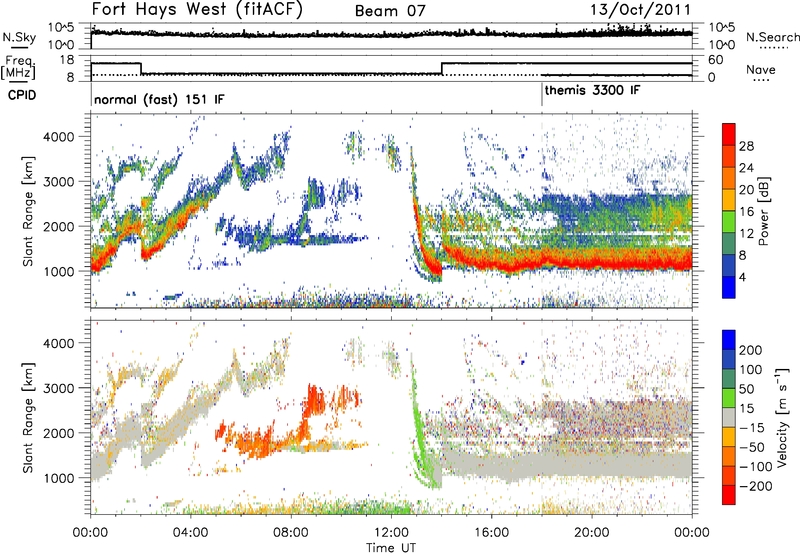Click the "CPID" row label
The width and height of the screenshot is (800, 554).
point(22,95)
